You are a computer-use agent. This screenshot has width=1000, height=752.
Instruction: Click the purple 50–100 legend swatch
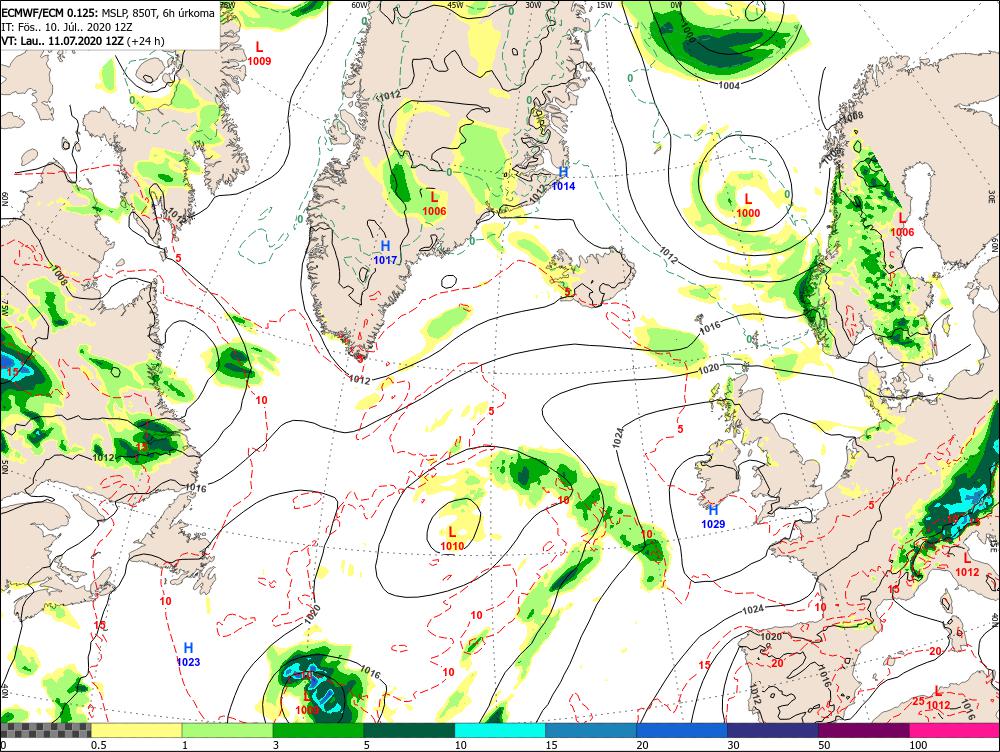point(864,730)
